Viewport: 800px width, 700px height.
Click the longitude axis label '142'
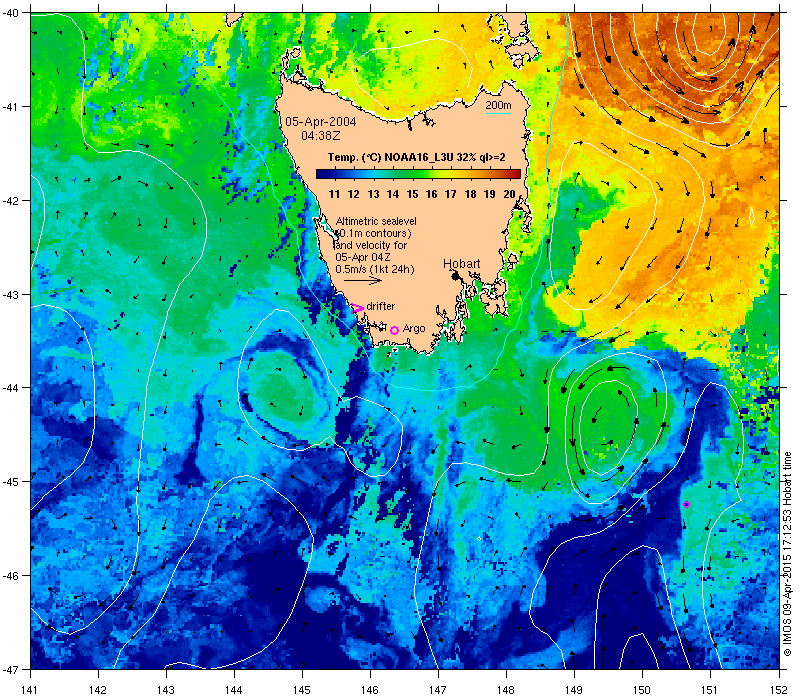click(98, 690)
